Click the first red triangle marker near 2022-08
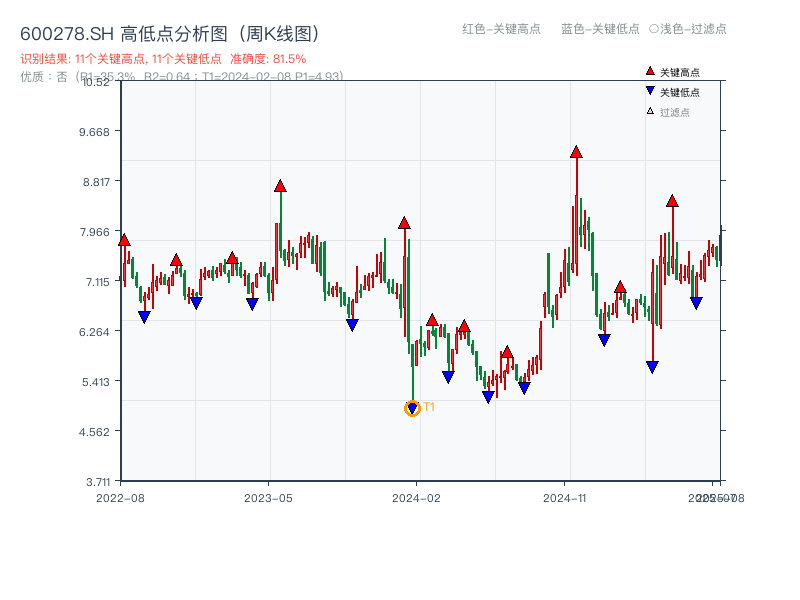This screenshot has height=600, width=800. coord(122,240)
